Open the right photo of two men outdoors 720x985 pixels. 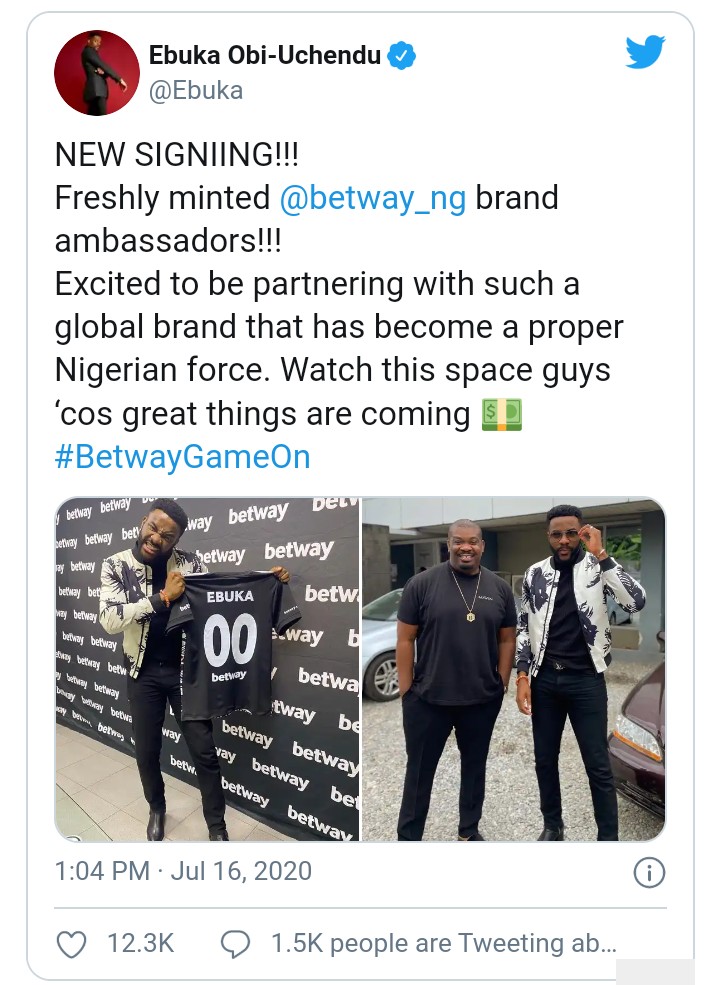click(512, 668)
